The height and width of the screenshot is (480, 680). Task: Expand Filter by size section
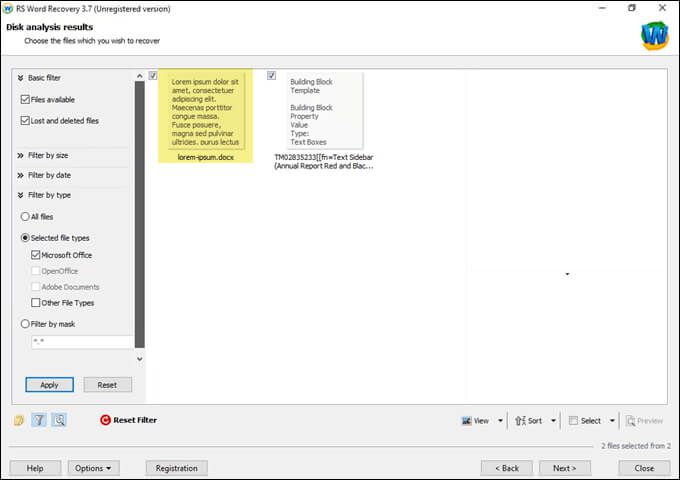[x=20, y=155]
